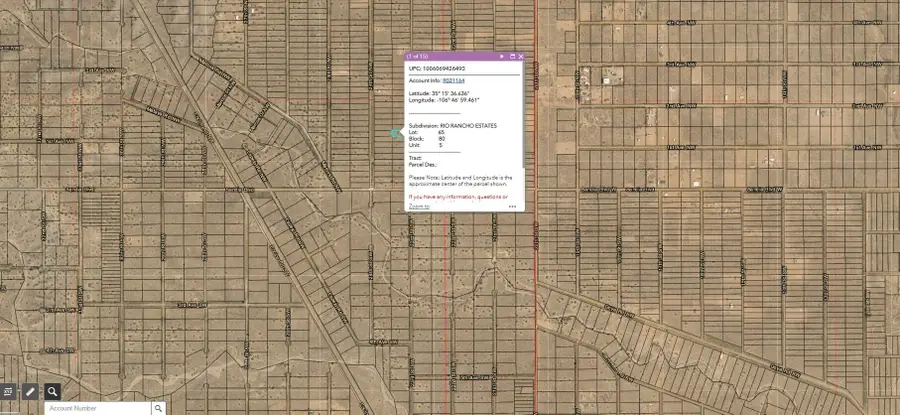This screenshot has width=900, height=415.
Task: Click the highlighted teal parcel on map
Action: (x=395, y=133)
